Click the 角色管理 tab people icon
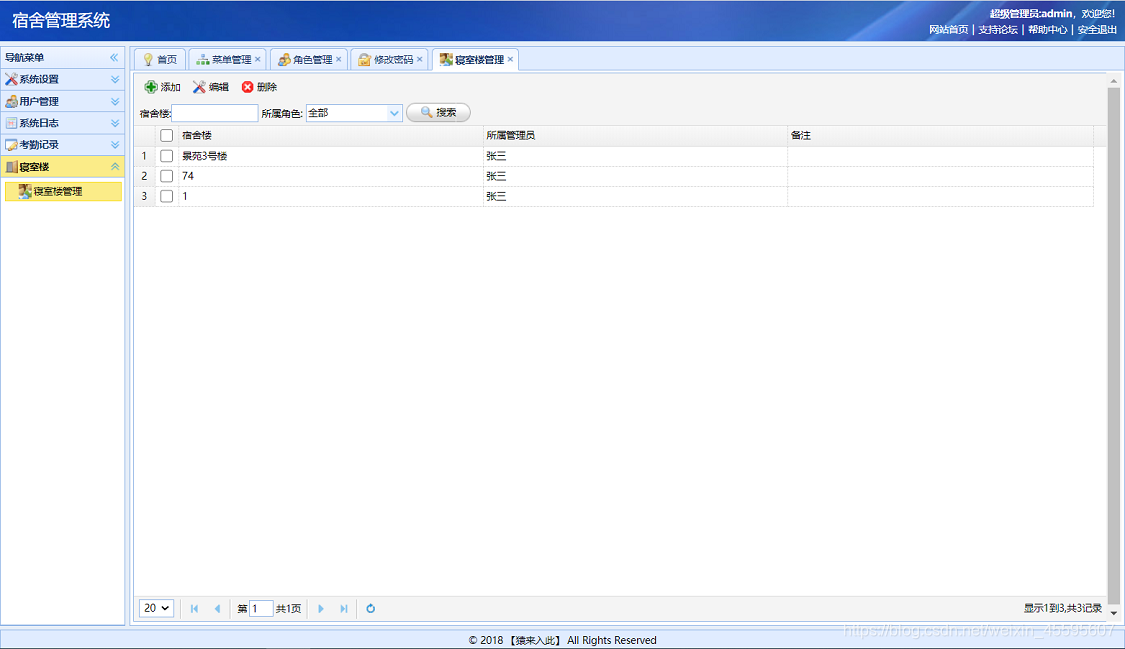Viewport: 1125px width, 649px height. (284, 60)
